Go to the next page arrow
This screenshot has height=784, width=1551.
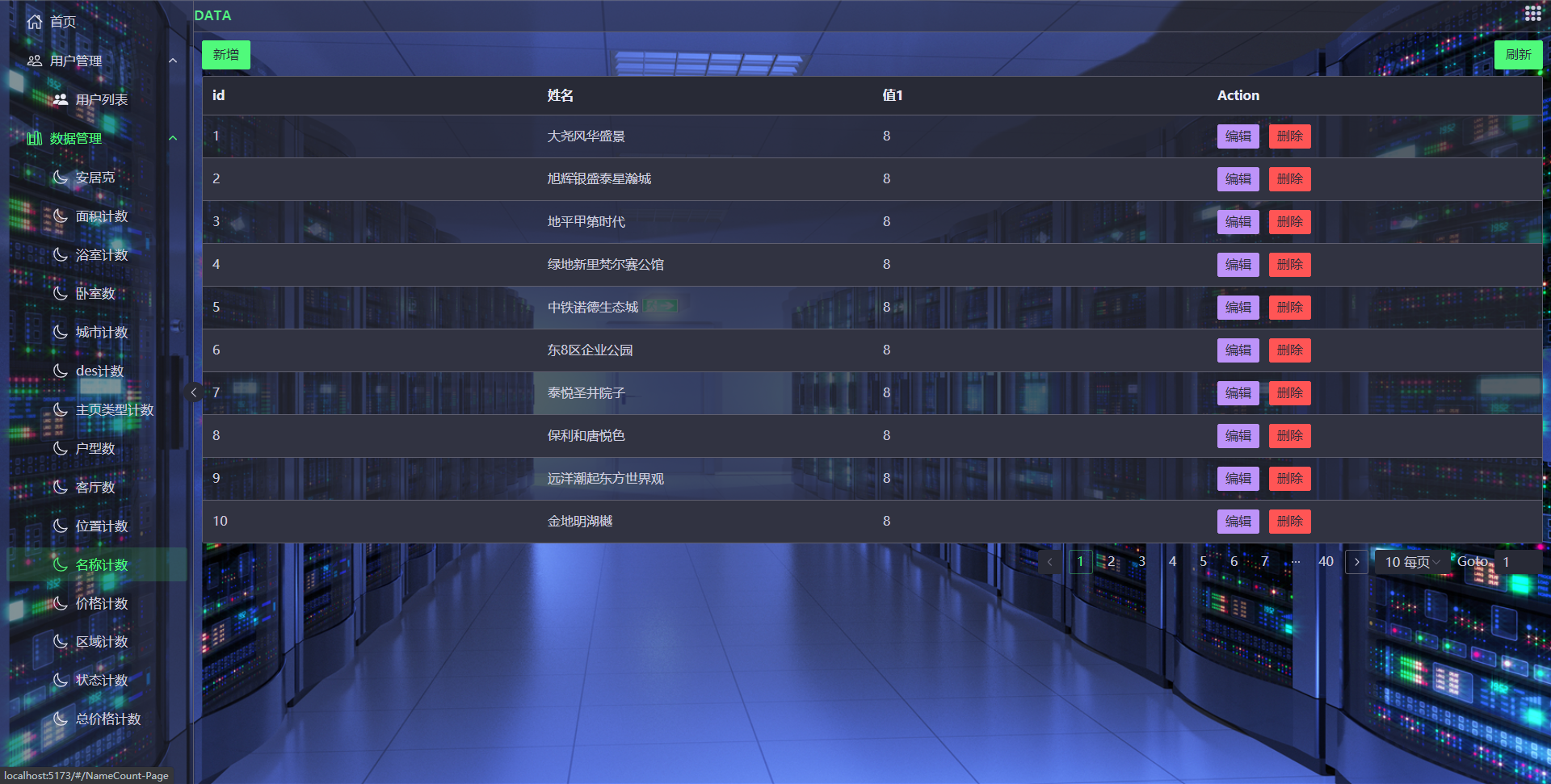tap(1356, 562)
